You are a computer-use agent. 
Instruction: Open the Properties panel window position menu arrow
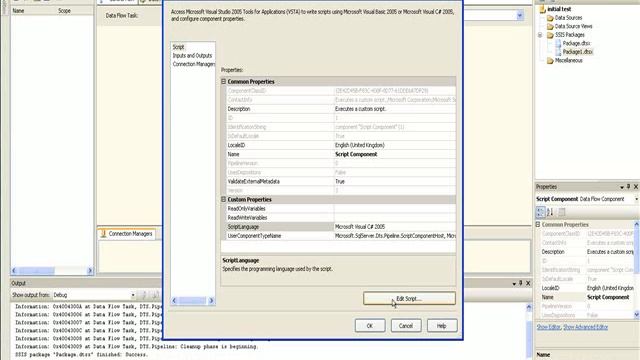coord(622,187)
